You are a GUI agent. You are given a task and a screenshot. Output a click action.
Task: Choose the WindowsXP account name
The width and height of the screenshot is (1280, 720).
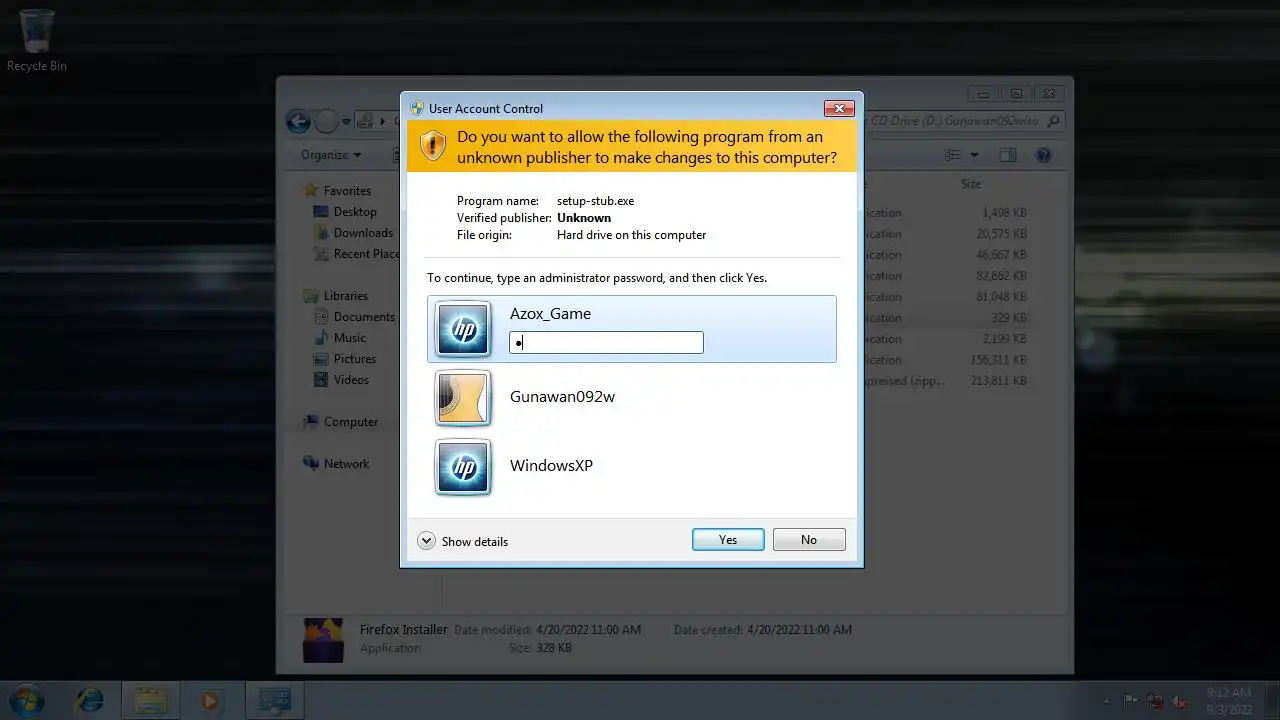(x=551, y=465)
